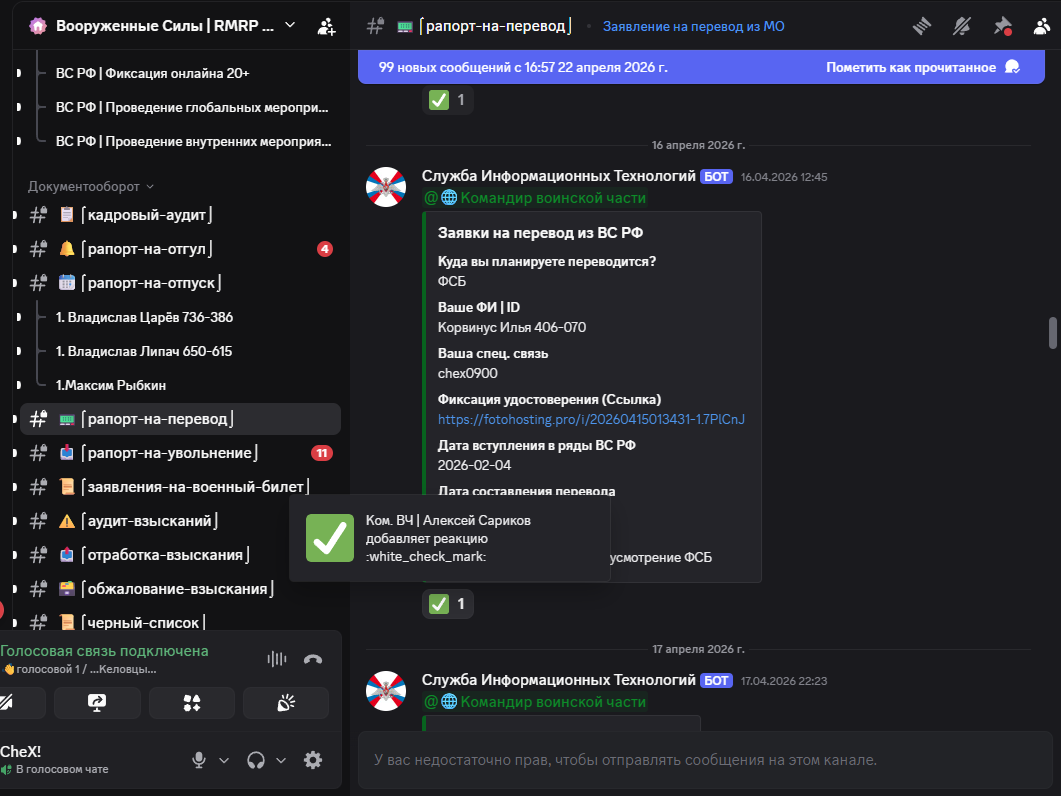The image size is (1061, 796).
Task: Toggle channel notification mute bell
Action: pos(962,26)
